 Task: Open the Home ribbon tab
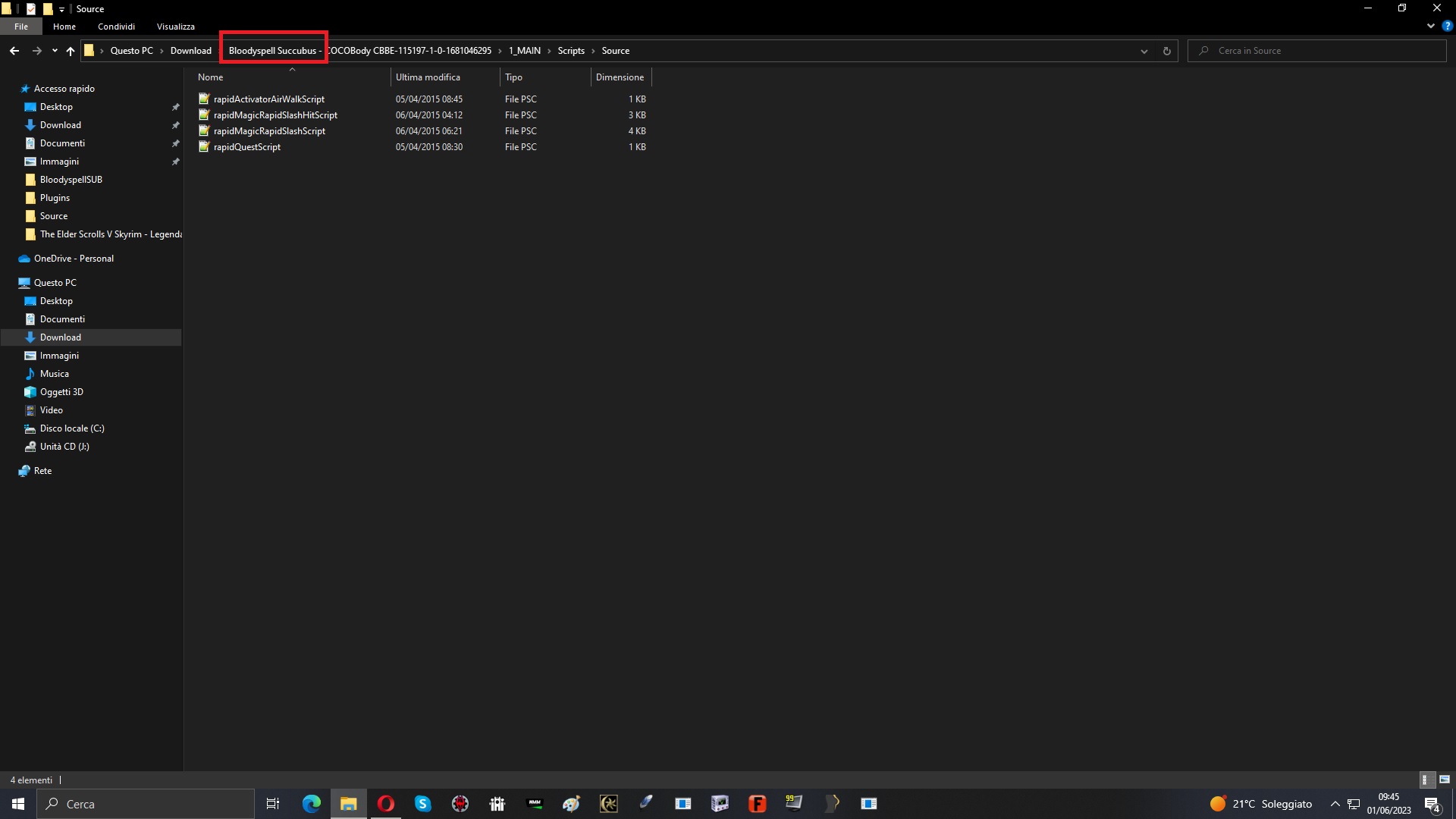pos(64,27)
